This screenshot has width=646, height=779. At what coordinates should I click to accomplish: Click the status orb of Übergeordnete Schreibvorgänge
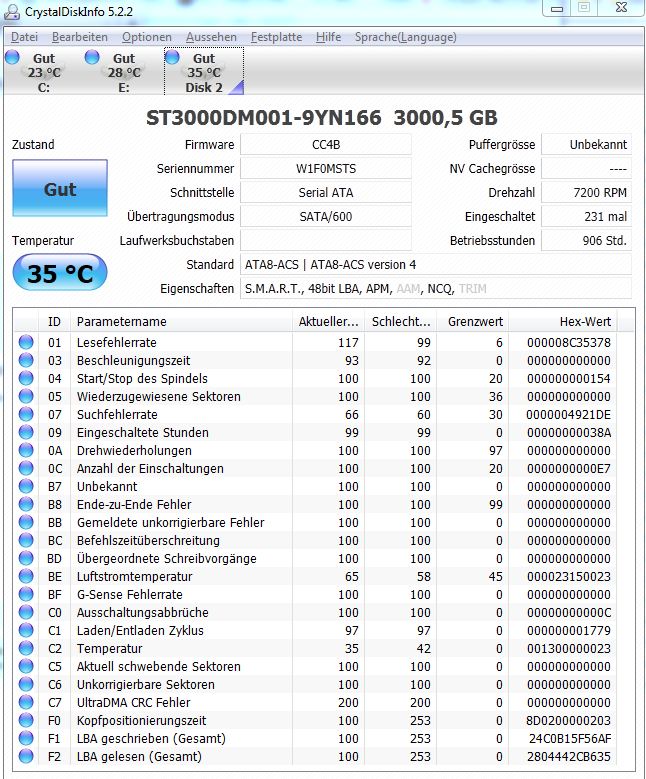[26, 558]
